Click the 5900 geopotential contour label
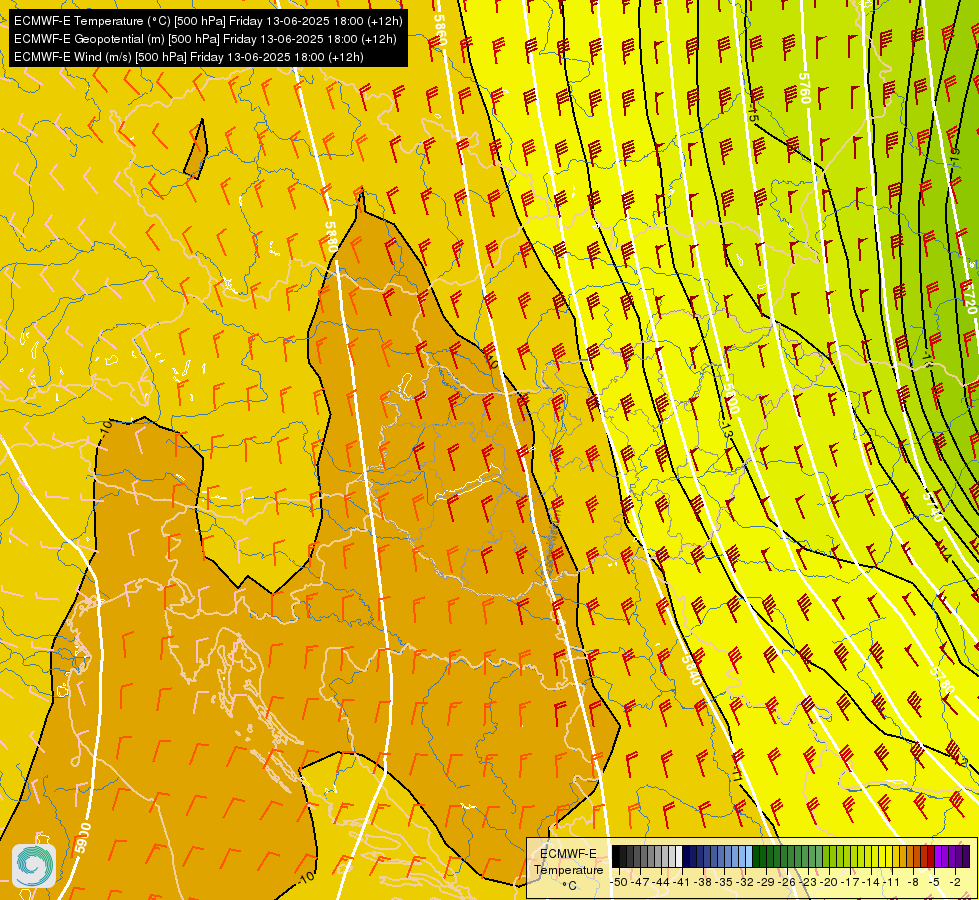Viewport: 979px width, 900px height. pyautogui.click(x=82, y=838)
